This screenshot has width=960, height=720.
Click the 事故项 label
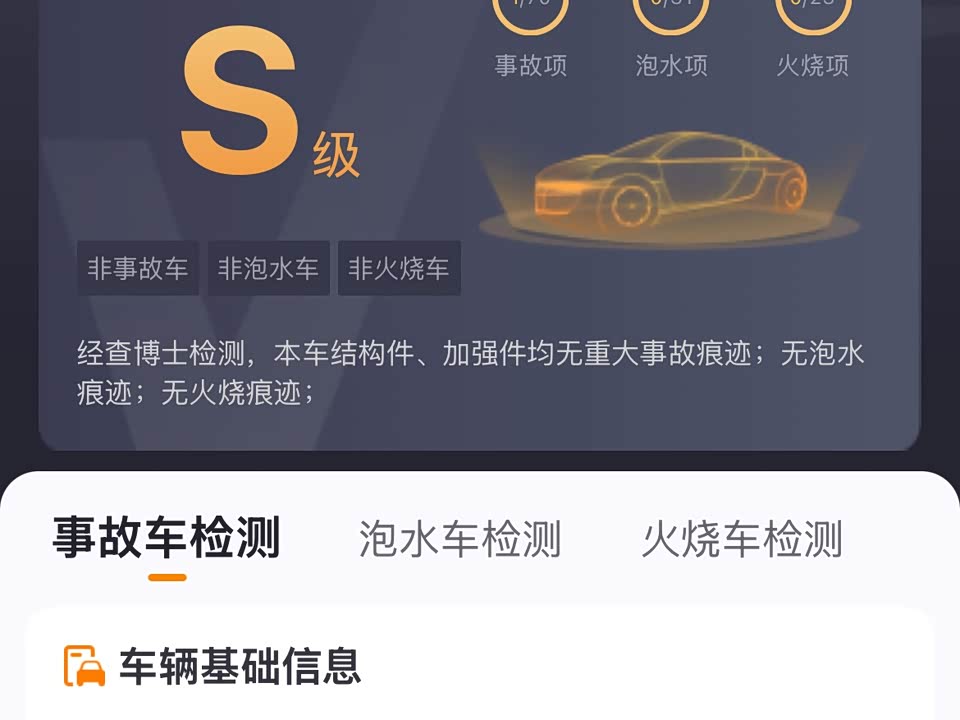point(531,66)
